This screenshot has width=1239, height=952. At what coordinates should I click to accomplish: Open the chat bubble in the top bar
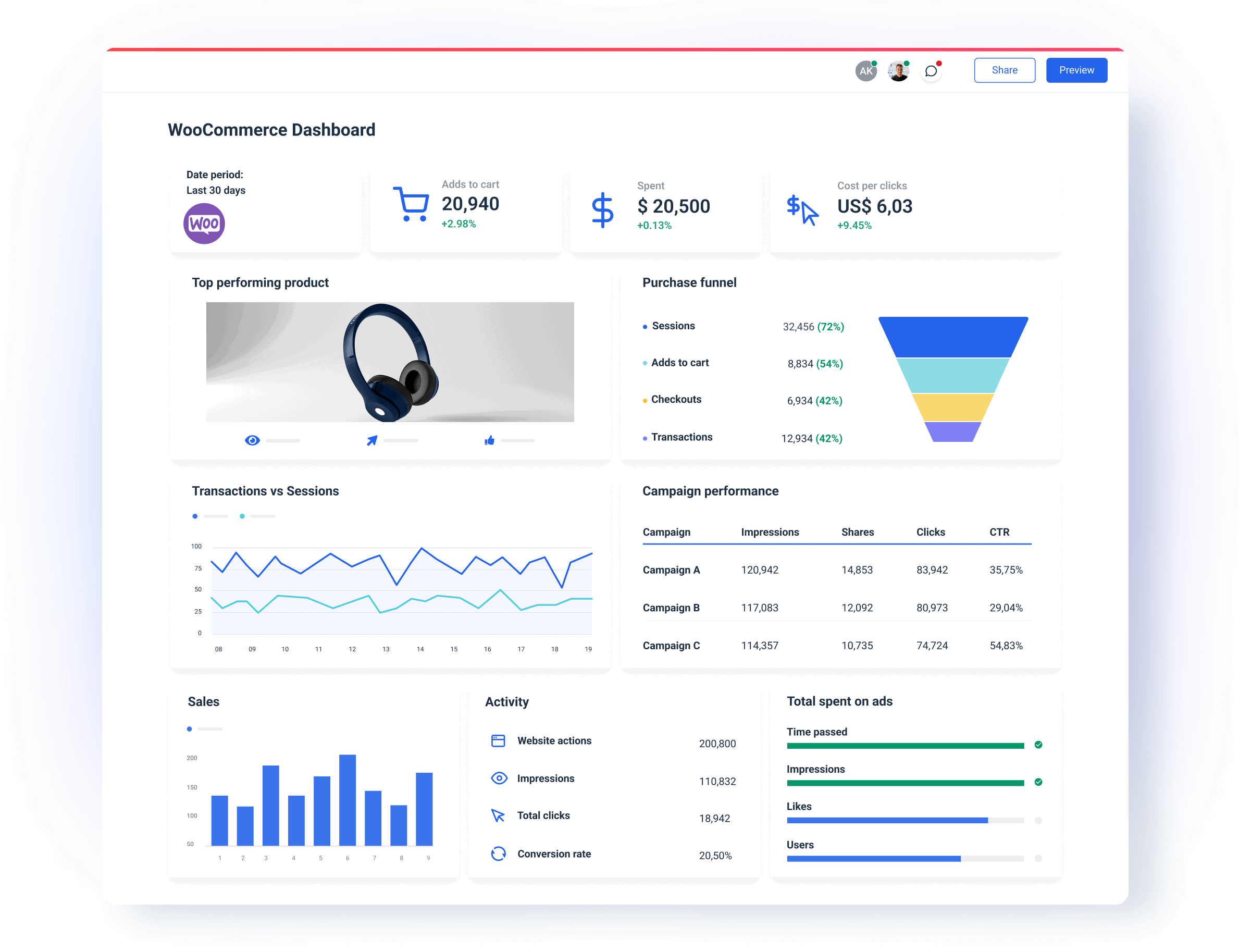coord(931,70)
